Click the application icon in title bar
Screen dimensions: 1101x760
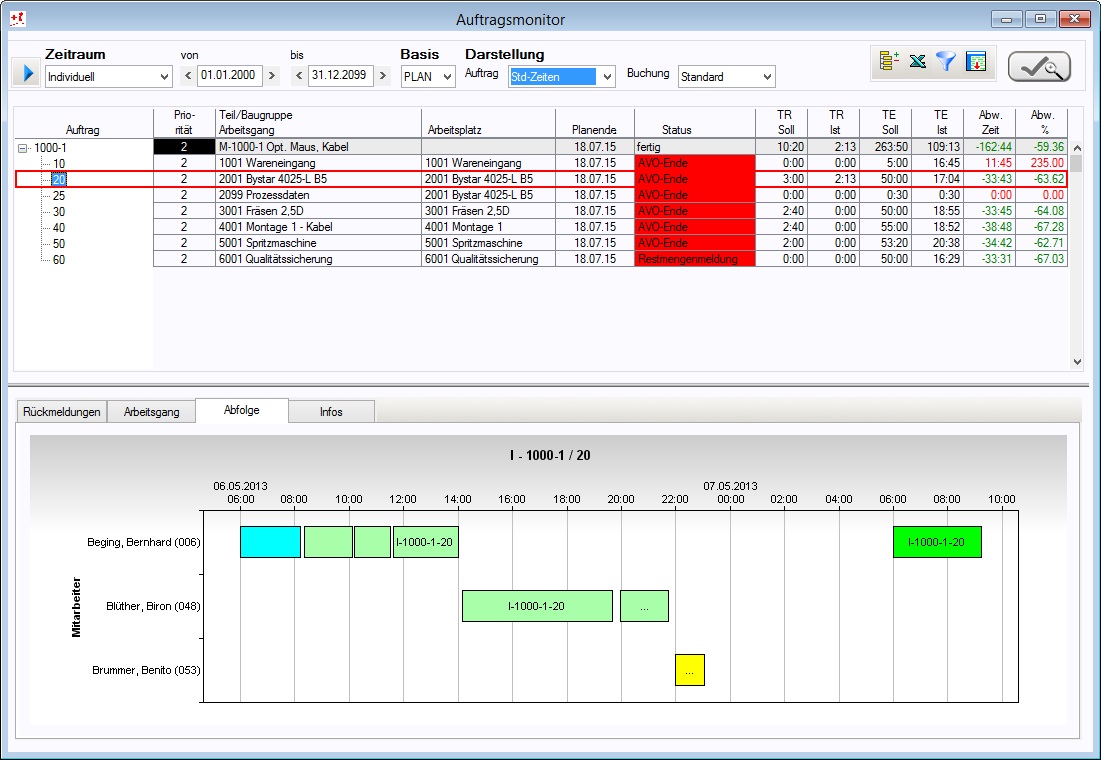pos(17,19)
